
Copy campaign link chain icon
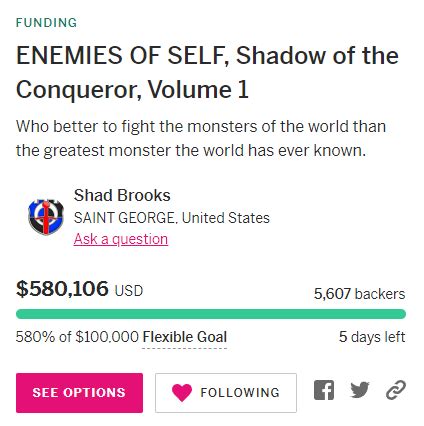point(396,390)
